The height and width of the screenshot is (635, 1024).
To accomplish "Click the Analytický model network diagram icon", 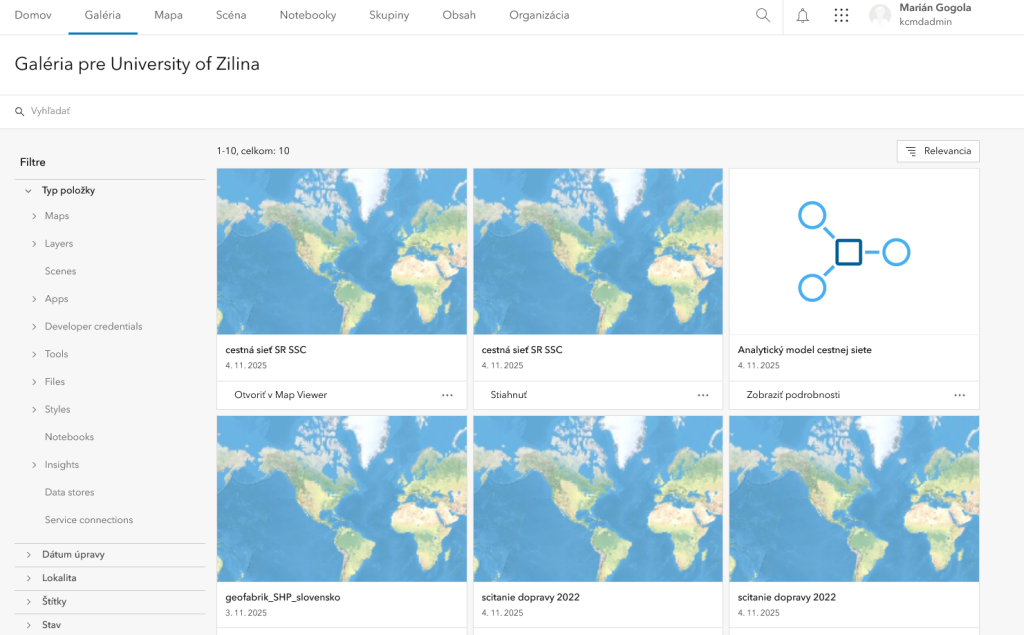I will [853, 251].
